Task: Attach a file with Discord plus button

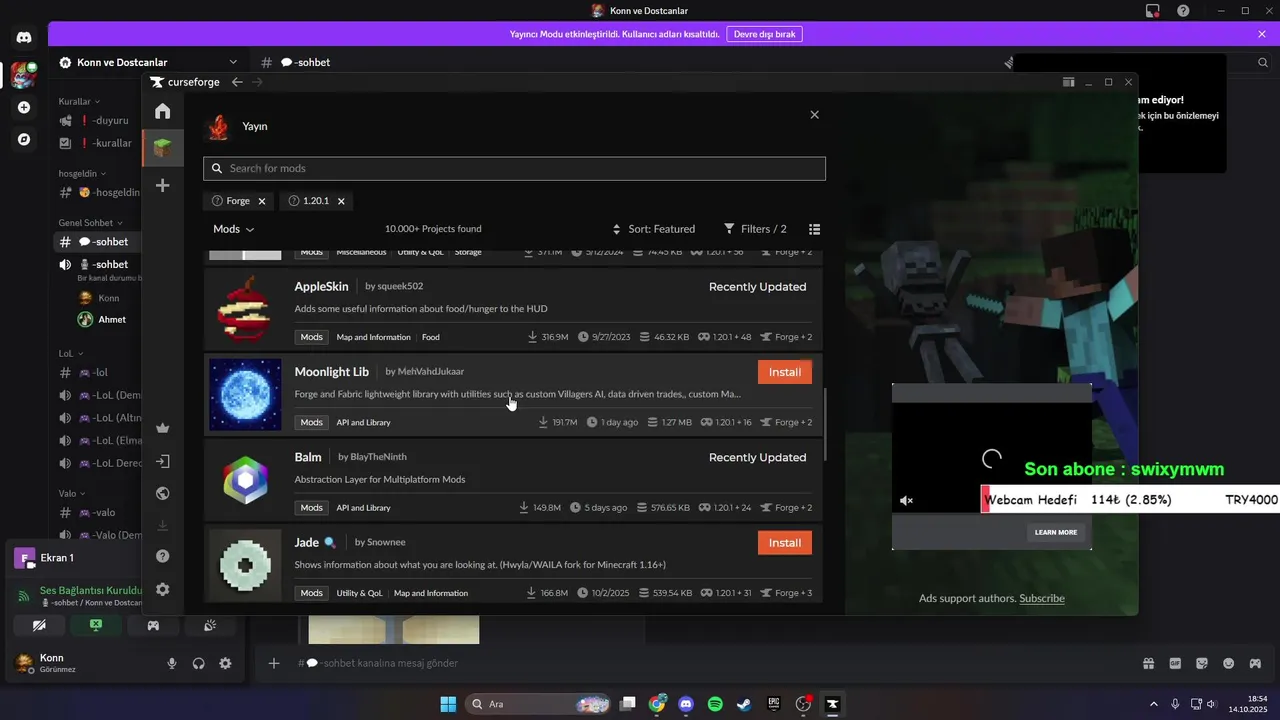Action: pos(274,663)
